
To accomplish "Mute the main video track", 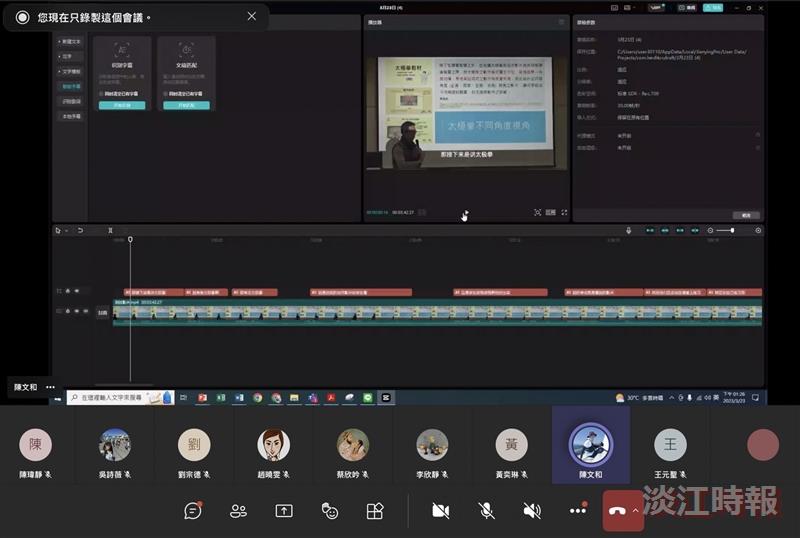I will coord(86,311).
